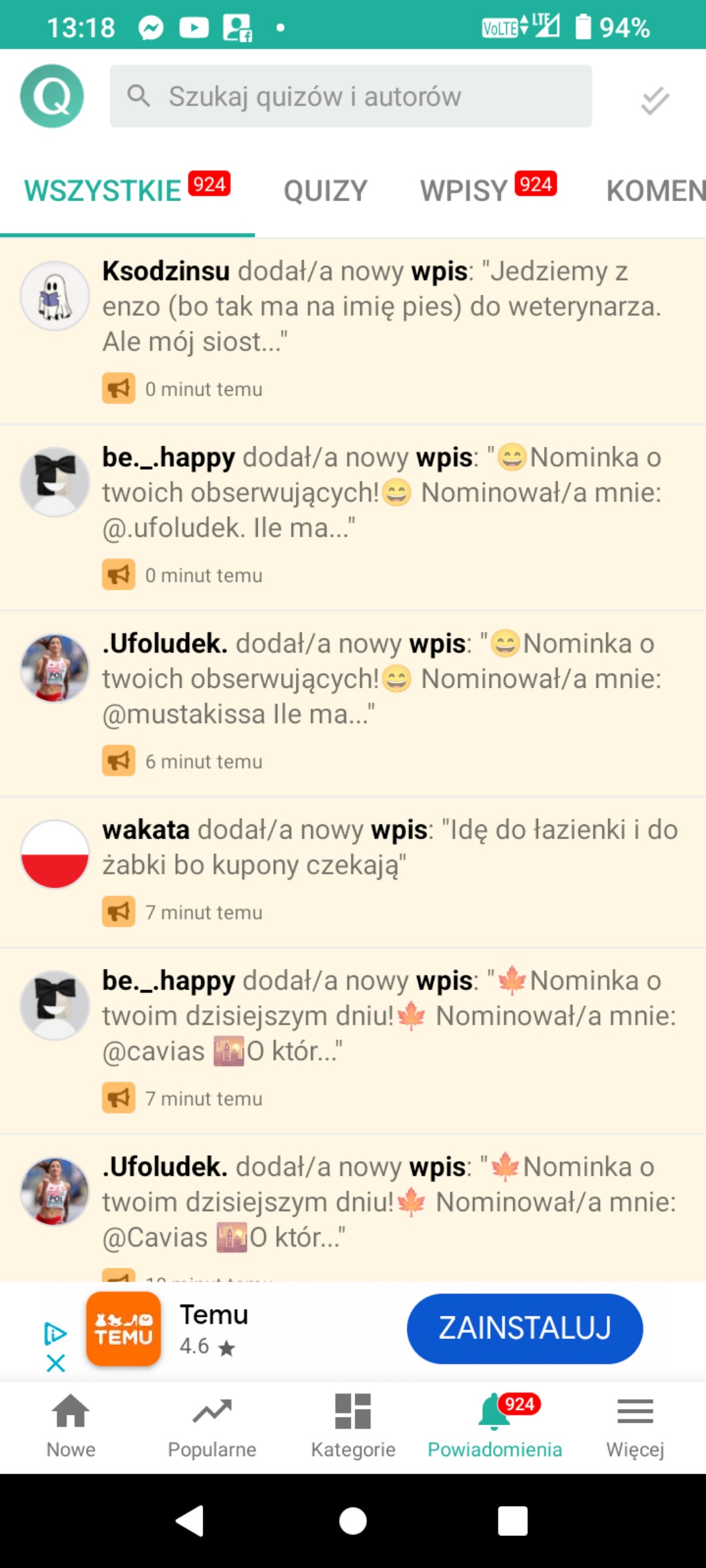Tap the green Q app logo
The image size is (706, 1568).
[52, 96]
